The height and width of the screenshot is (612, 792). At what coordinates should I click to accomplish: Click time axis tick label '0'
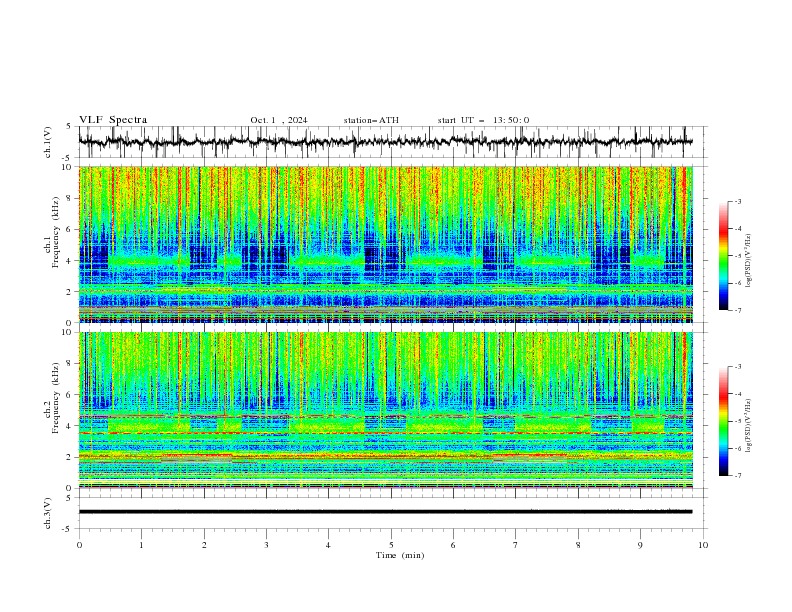(79, 545)
